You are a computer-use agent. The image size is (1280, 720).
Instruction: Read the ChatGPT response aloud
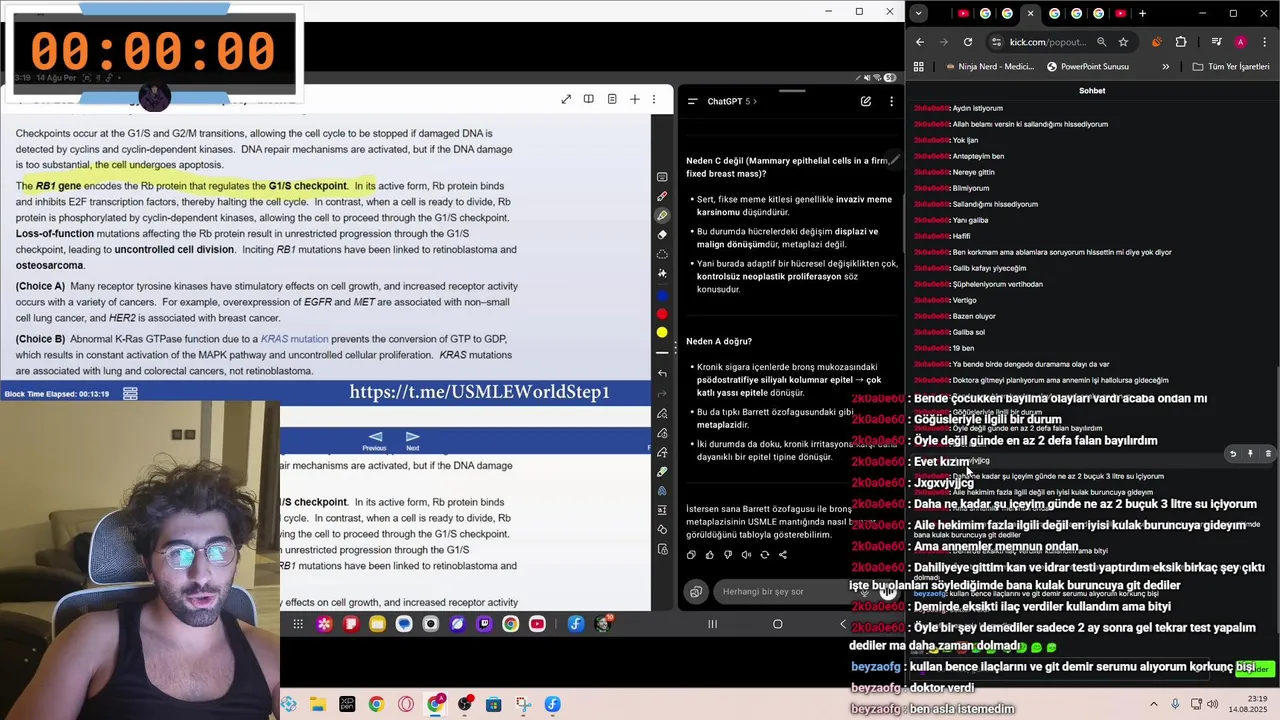point(746,554)
